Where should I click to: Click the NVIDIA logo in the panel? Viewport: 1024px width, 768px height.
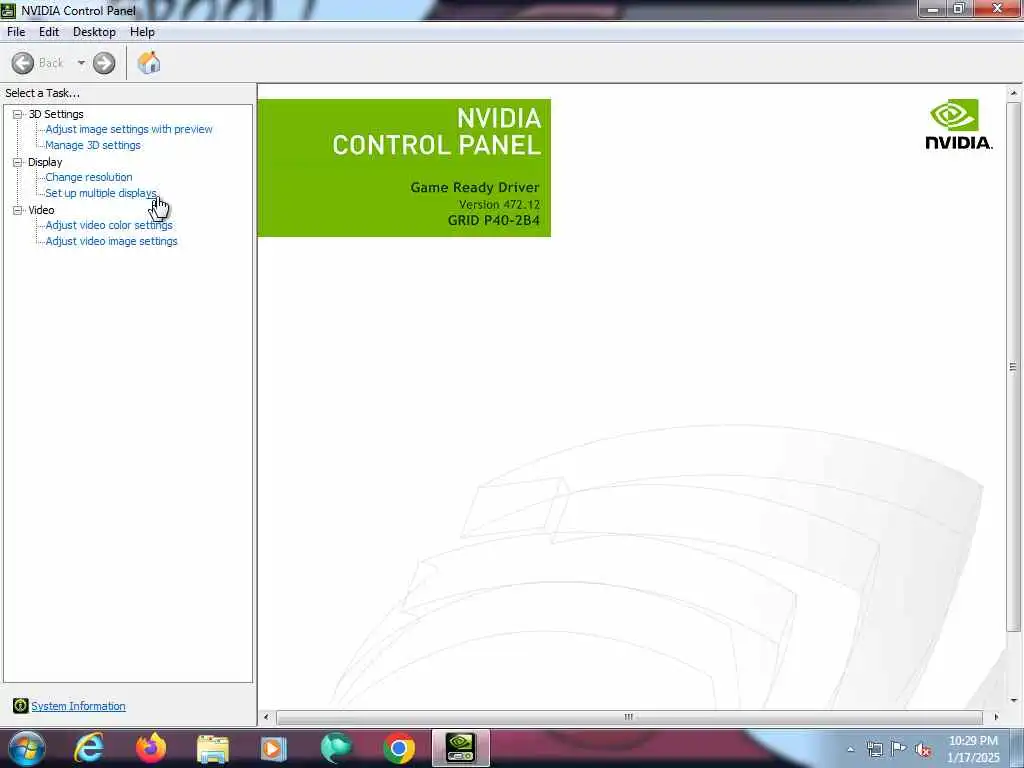[959, 124]
